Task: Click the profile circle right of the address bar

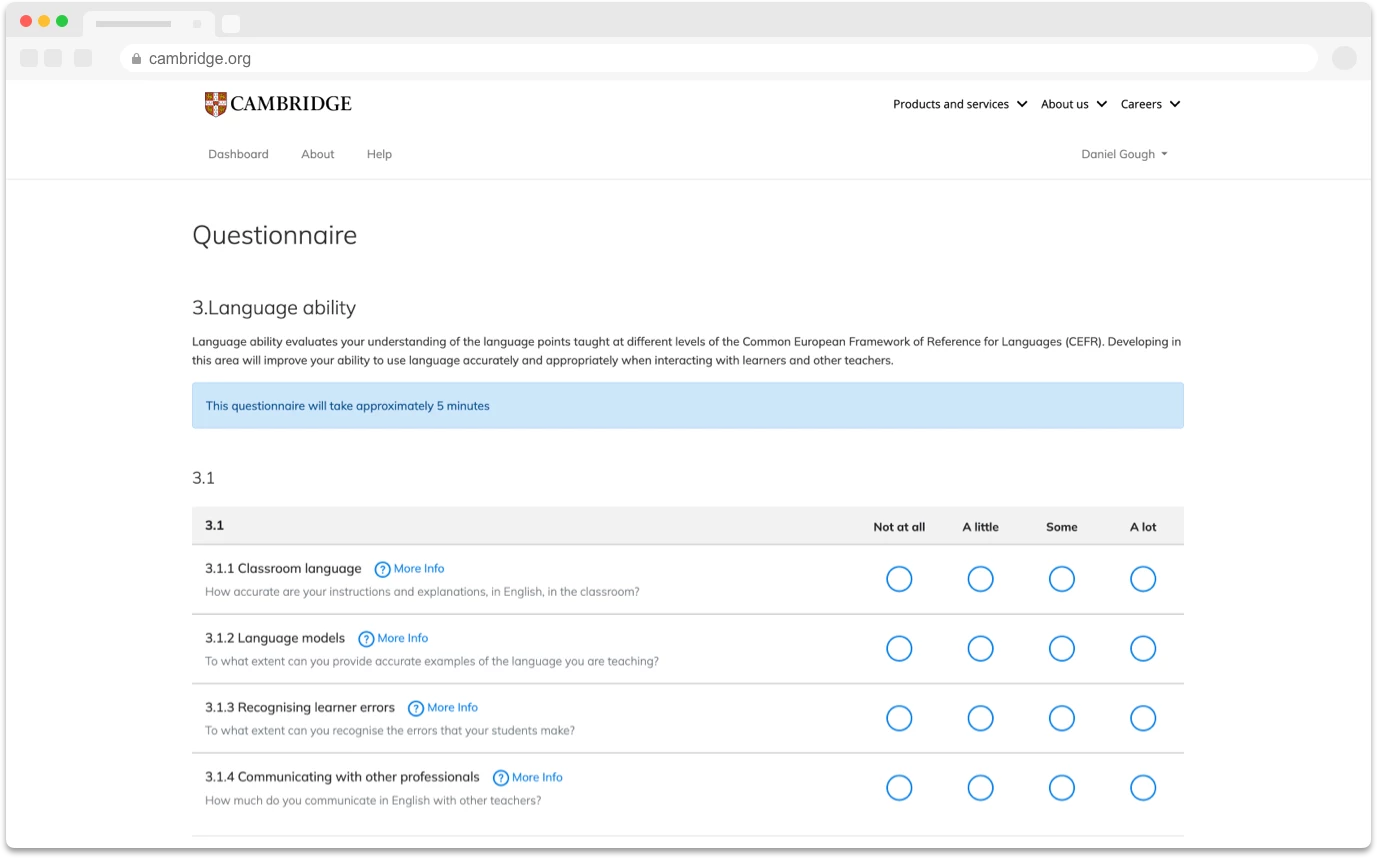Action: (1344, 58)
